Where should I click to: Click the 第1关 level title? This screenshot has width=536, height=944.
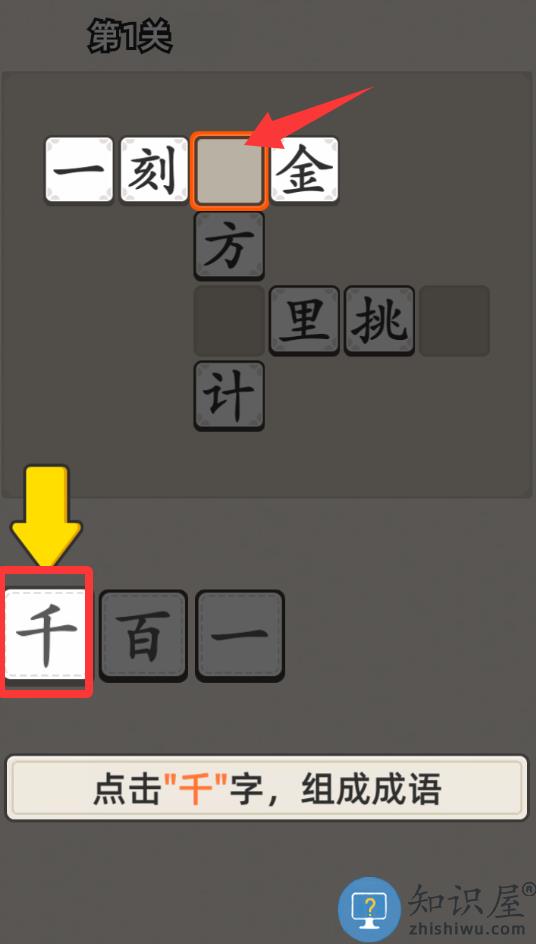(x=129, y=37)
